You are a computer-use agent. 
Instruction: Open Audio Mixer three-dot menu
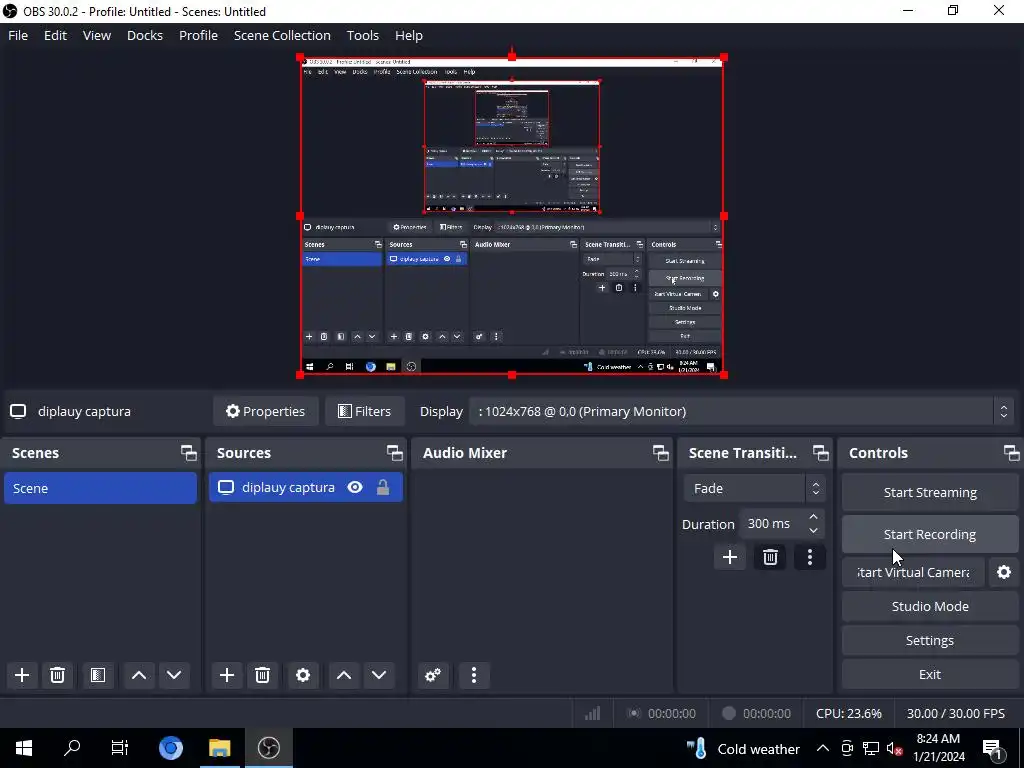[x=474, y=675]
